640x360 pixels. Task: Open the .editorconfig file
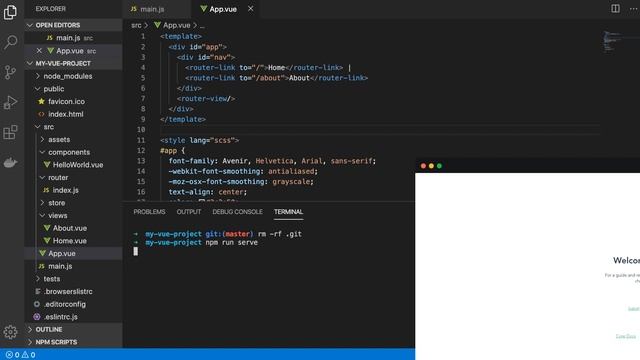(x=73, y=304)
